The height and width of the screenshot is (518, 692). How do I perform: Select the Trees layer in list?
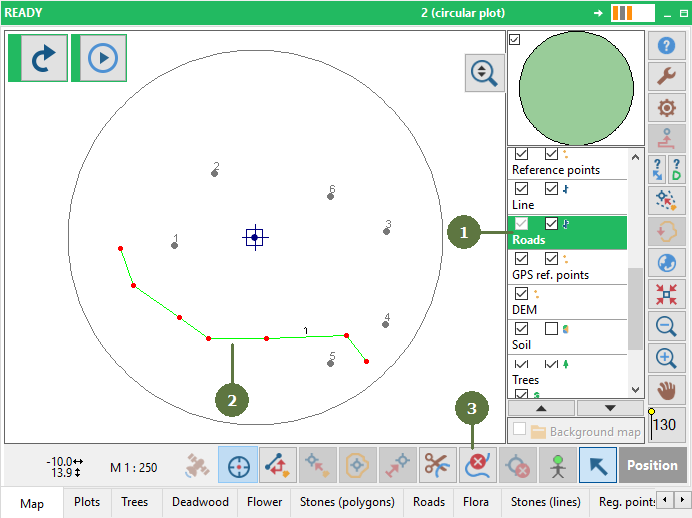(x=568, y=372)
